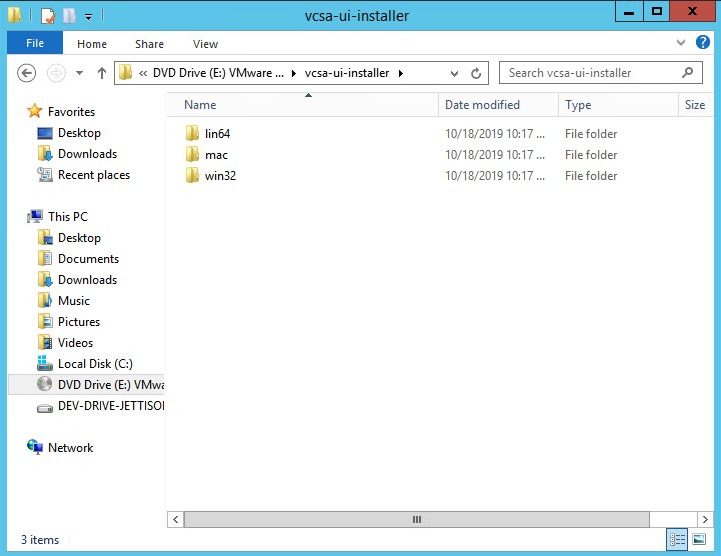Sort by Size column header
Screen dimensions: 721x556
tap(695, 105)
